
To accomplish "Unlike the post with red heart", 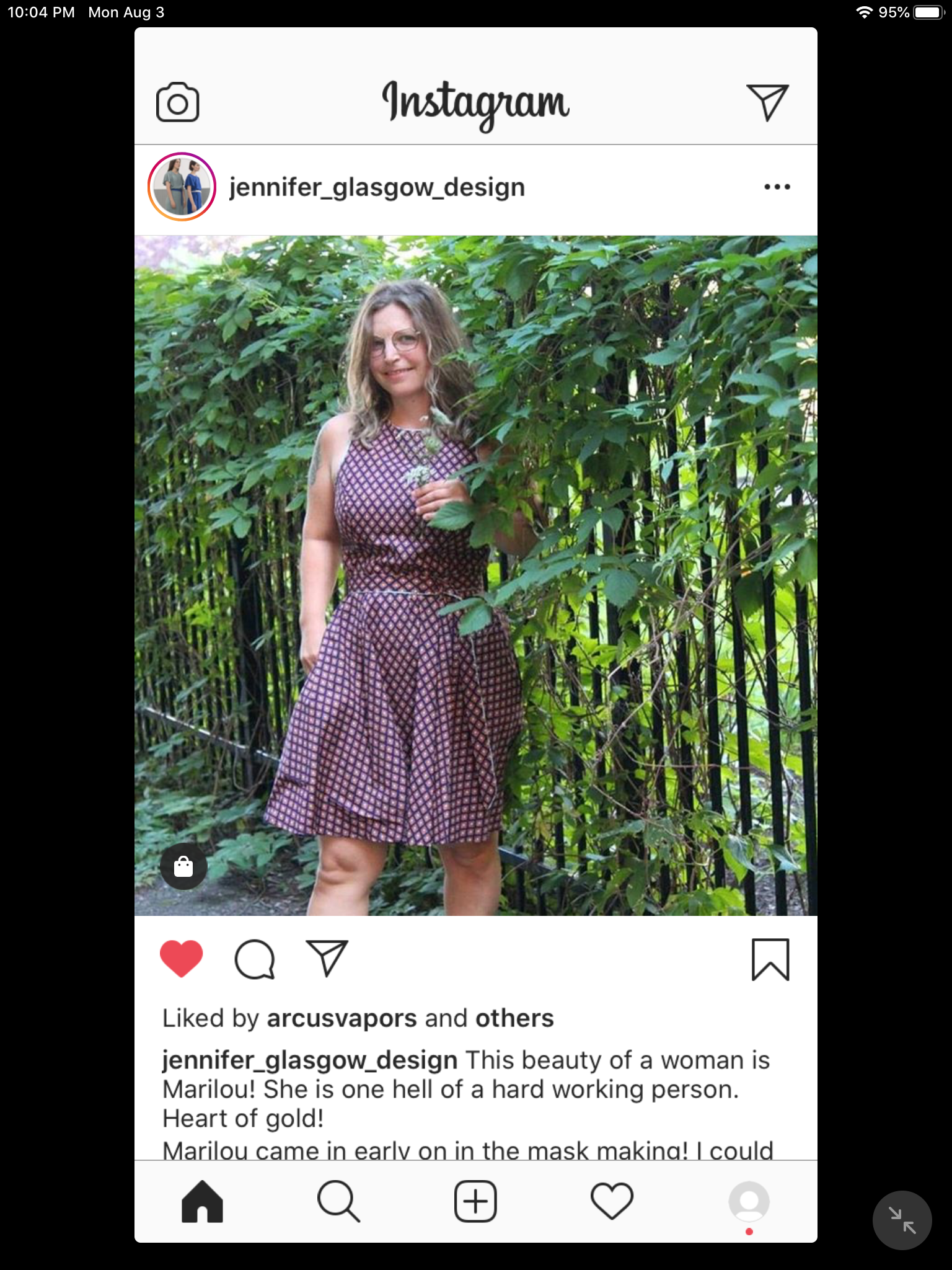I will click(x=181, y=959).
